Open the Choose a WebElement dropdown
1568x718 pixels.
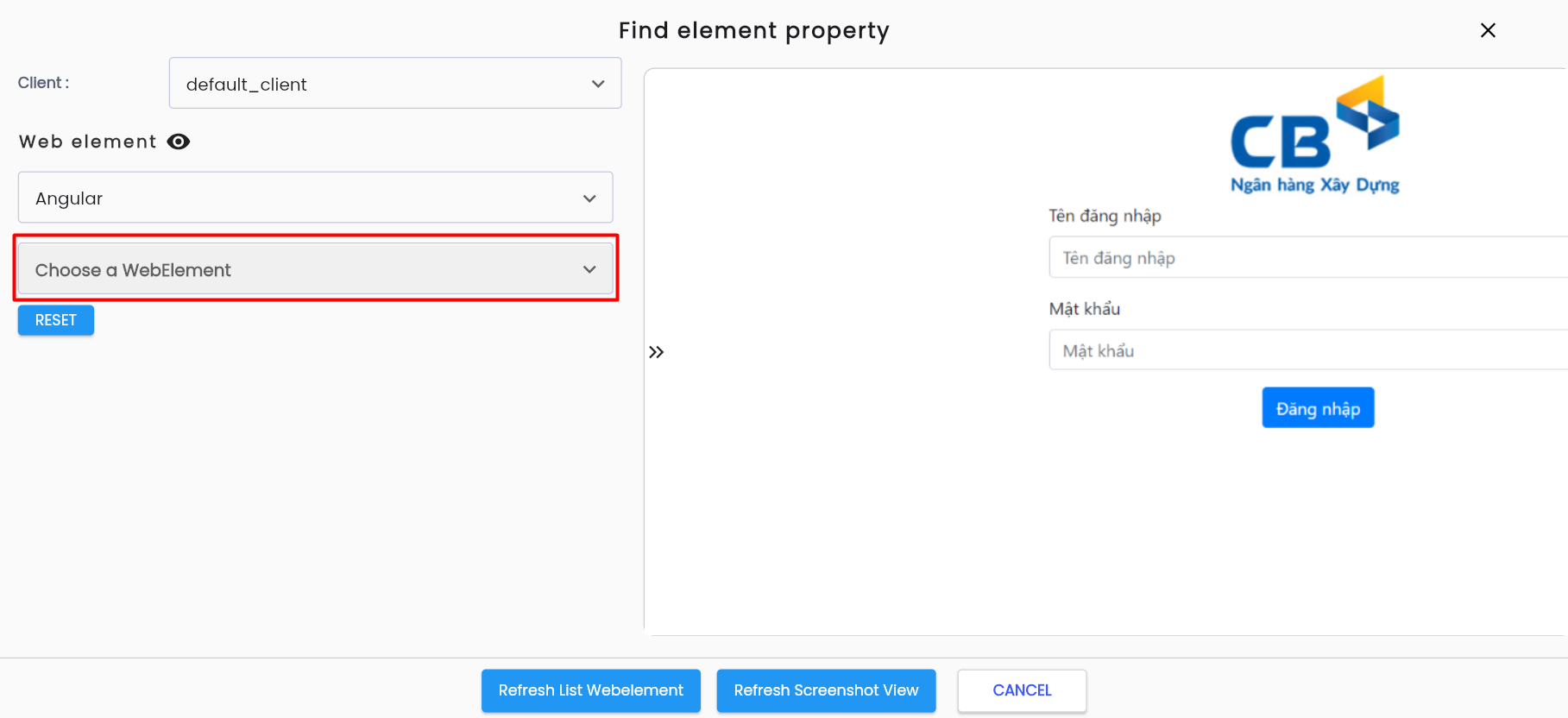point(316,269)
